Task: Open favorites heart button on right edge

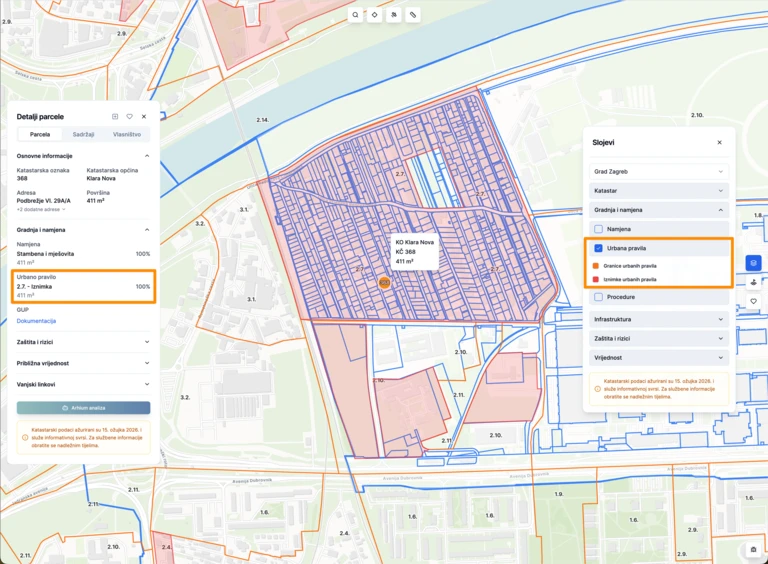Action: coord(753,301)
